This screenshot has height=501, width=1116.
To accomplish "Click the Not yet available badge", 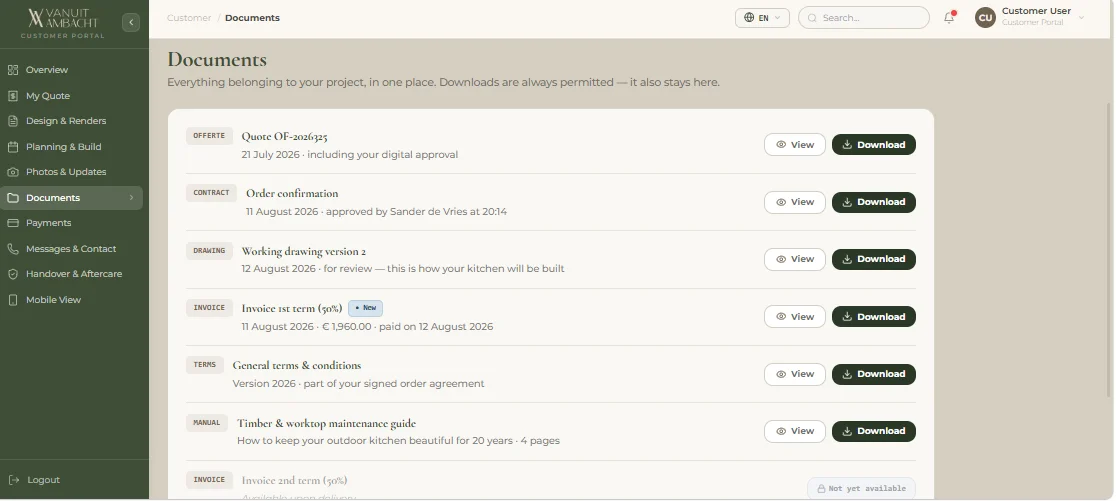I will pyautogui.click(x=861, y=489).
